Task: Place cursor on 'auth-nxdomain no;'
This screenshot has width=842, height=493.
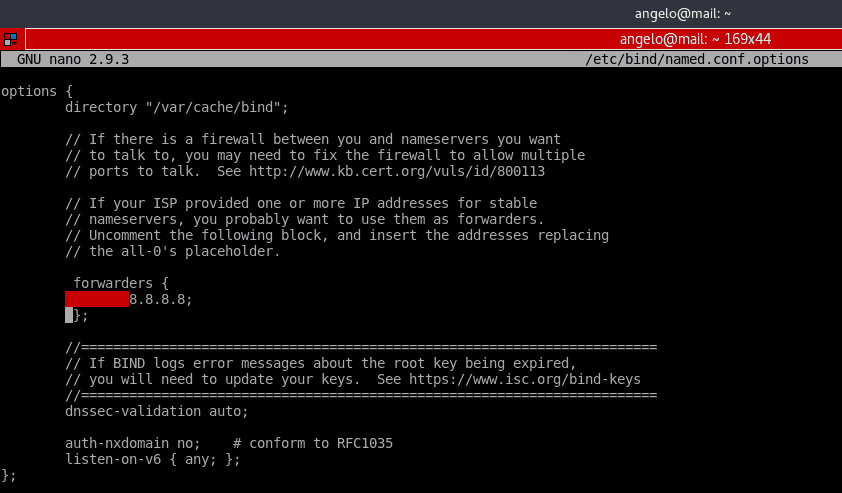Action: coord(133,443)
